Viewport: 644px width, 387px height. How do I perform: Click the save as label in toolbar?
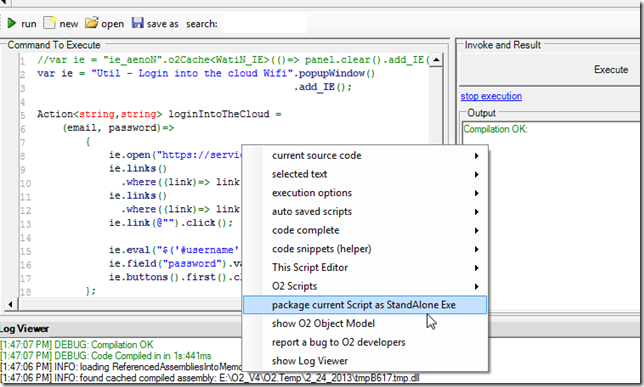(163, 24)
